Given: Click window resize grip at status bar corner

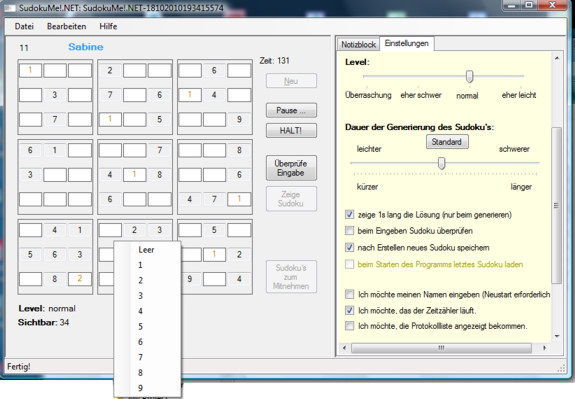Looking at the screenshot, I should click(x=562, y=368).
